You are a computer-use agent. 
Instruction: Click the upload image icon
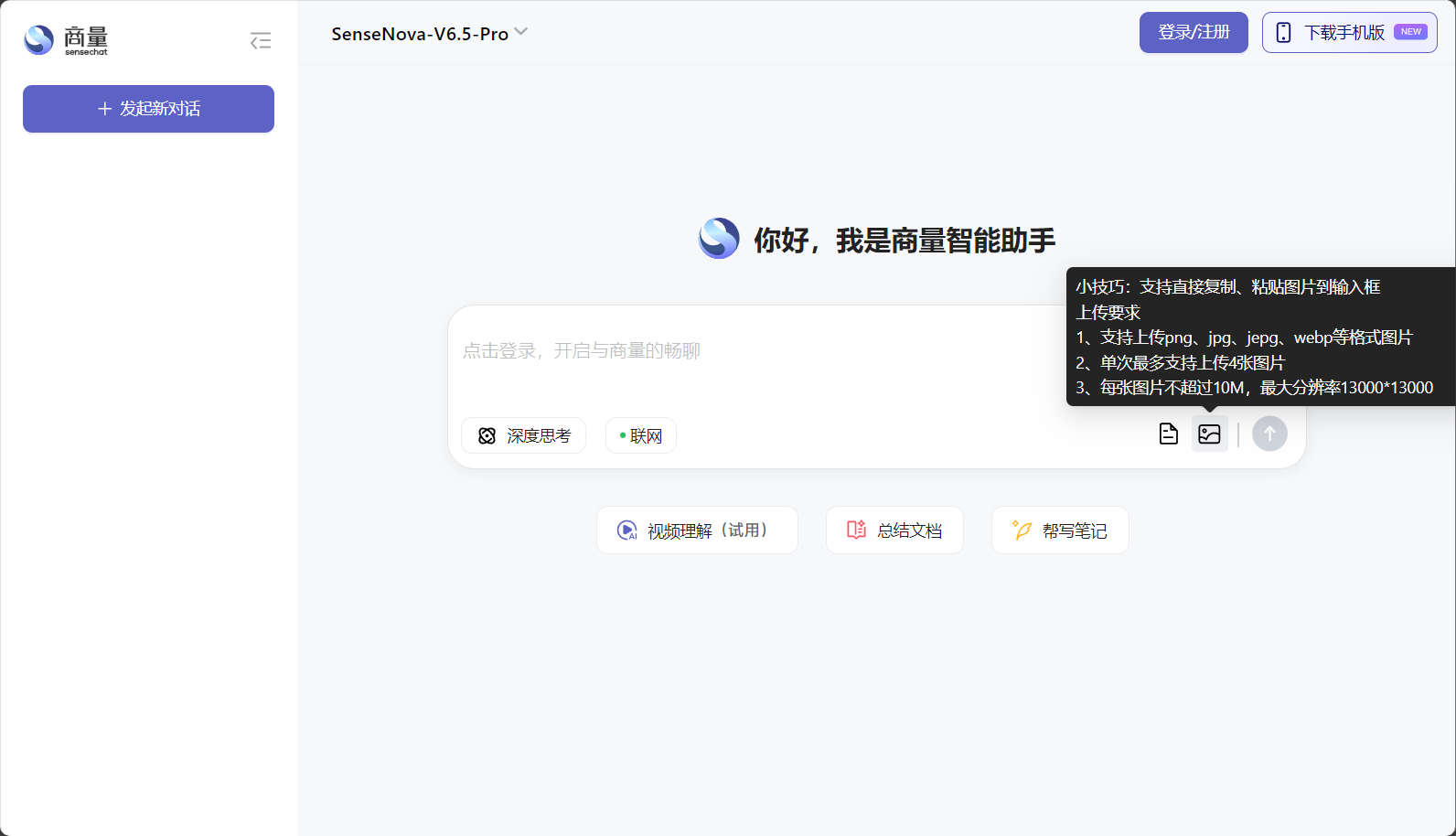click(x=1209, y=434)
